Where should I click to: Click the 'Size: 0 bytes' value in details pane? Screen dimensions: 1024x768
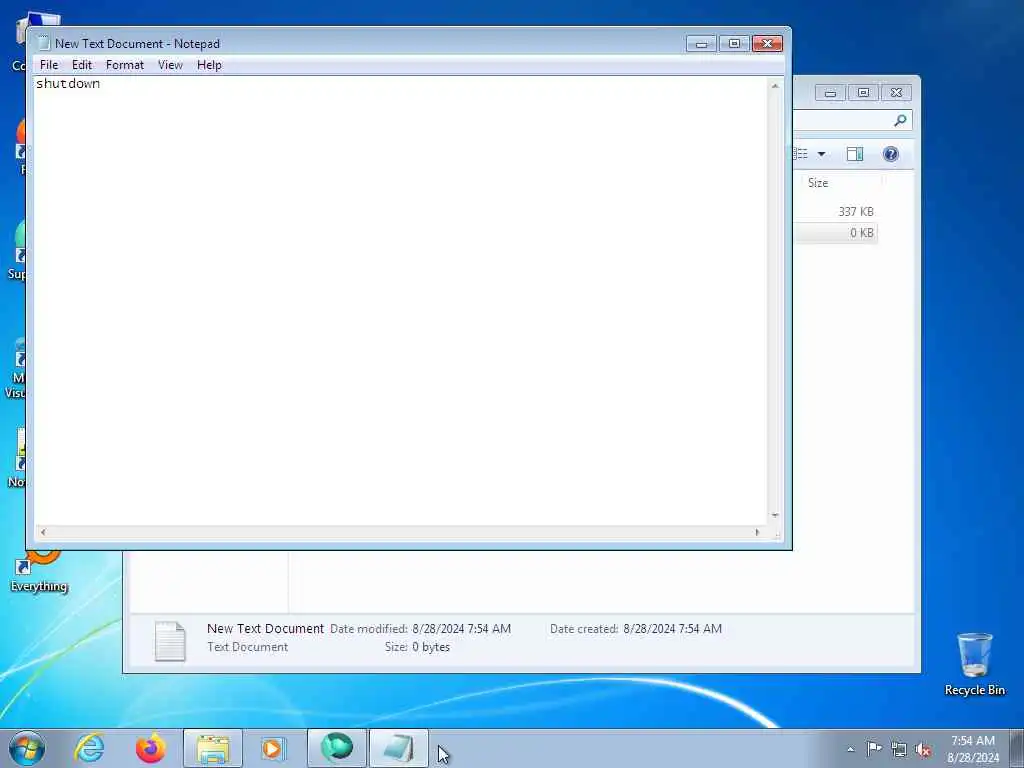(x=431, y=647)
